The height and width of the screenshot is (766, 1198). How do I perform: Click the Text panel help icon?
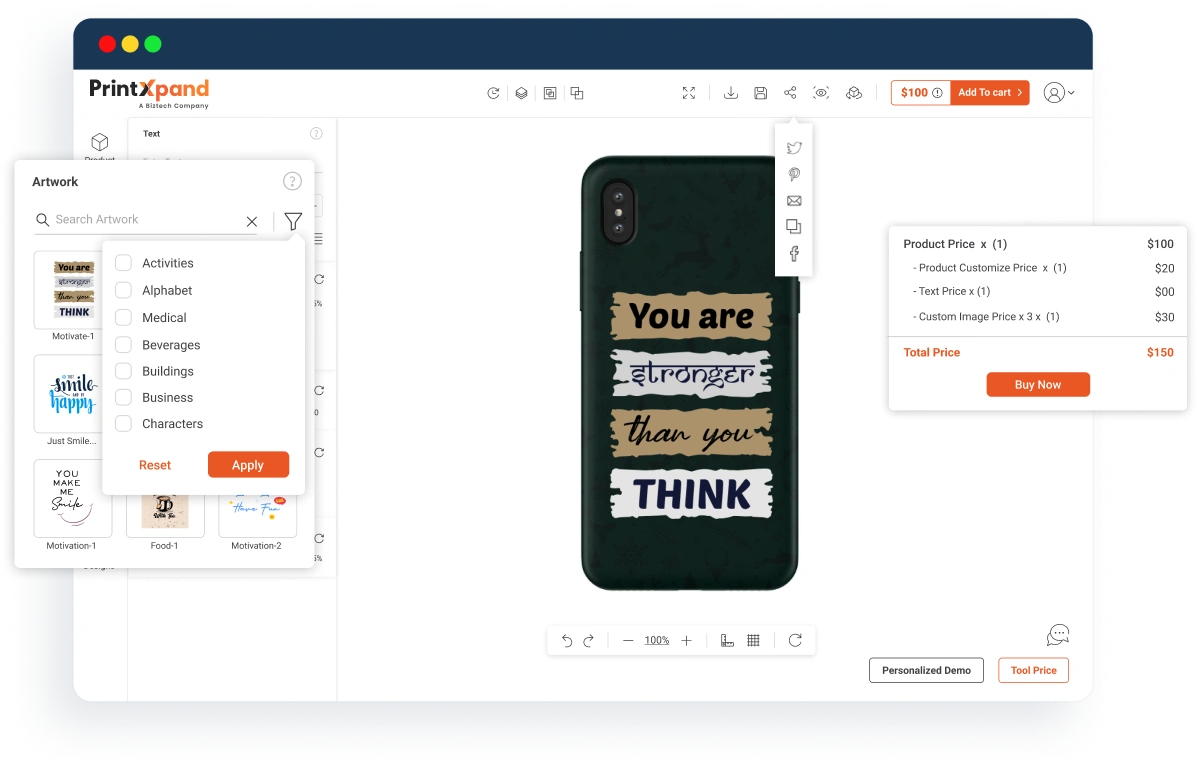click(316, 134)
